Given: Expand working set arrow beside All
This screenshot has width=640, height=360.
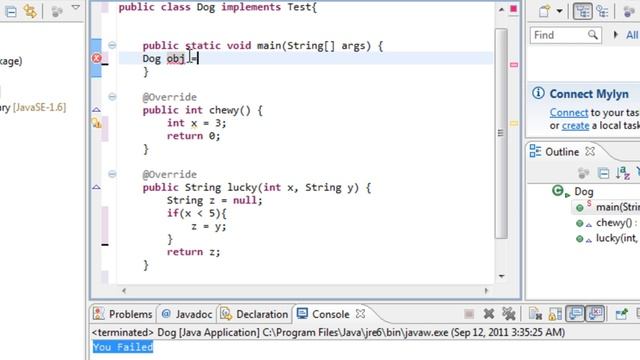Looking at the screenshot, I should 616,35.
